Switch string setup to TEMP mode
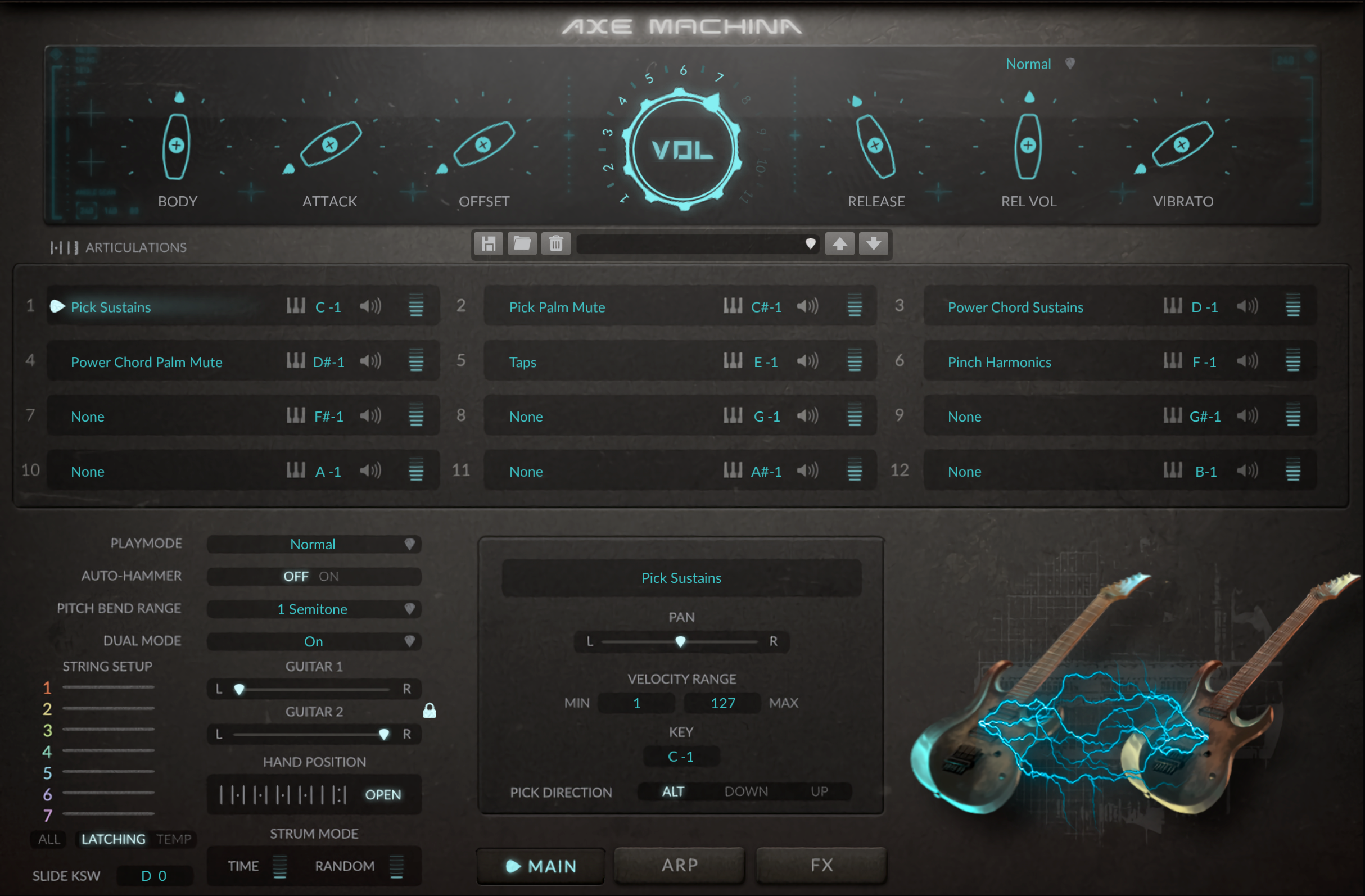This screenshot has height=896, width=1365. (x=173, y=839)
